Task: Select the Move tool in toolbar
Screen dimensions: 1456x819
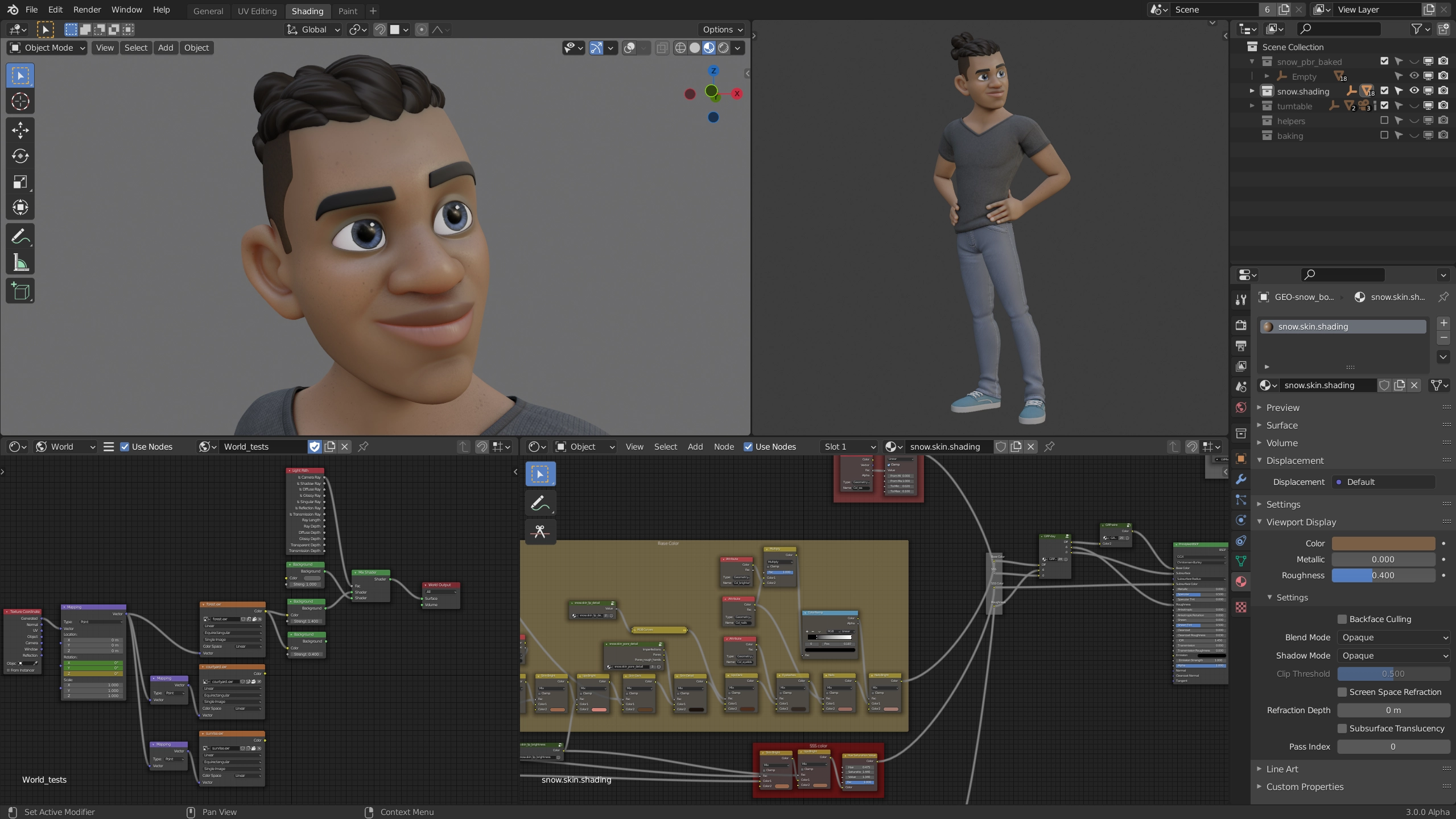Action: coord(20,130)
